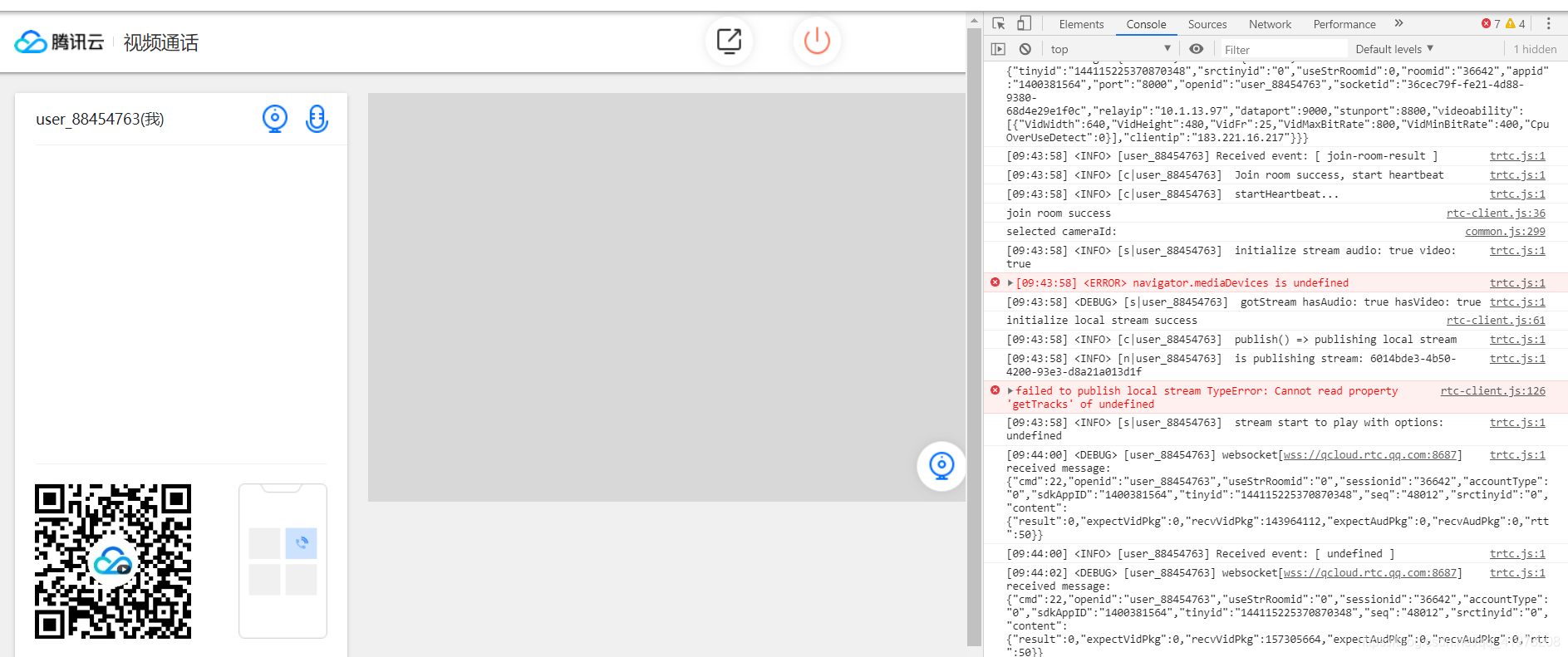Click the floating camera button near the video
Image resolution: width=1568 pixels, height=657 pixels.
[941, 466]
